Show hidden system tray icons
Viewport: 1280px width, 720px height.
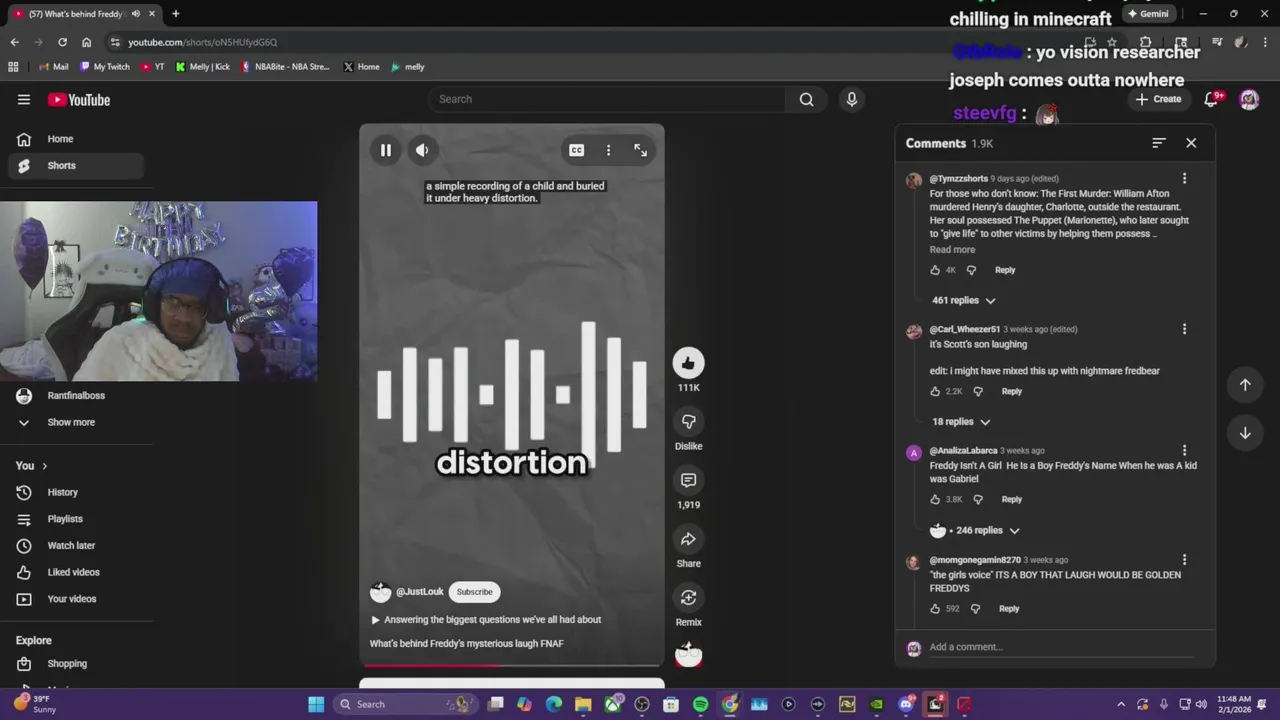[x=1121, y=704]
